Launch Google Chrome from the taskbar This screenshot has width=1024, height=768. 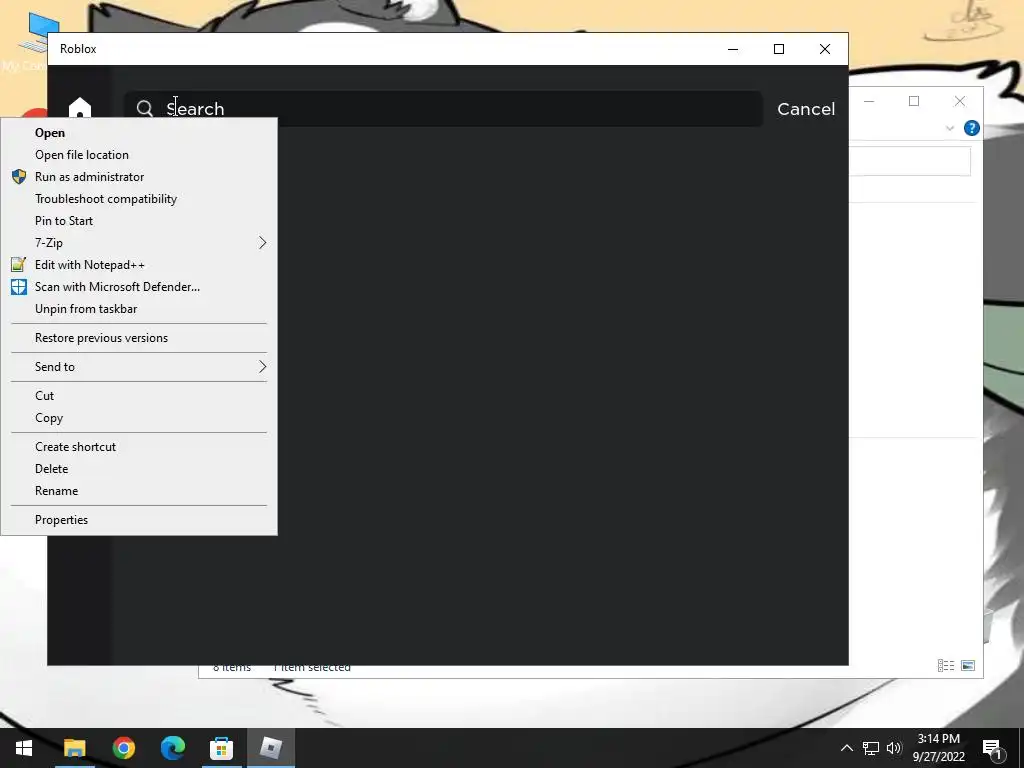123,748
